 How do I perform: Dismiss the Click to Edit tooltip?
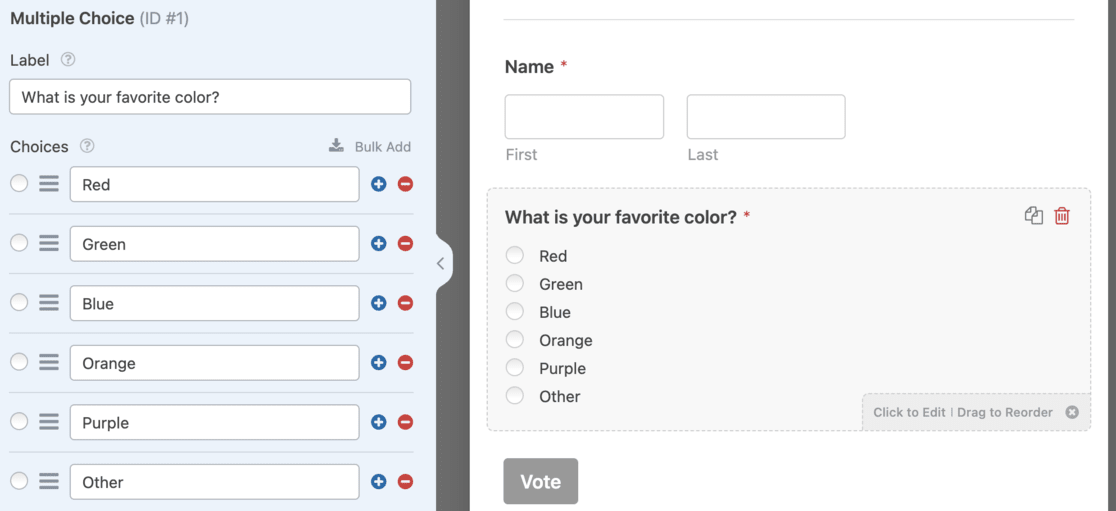[x=1072, y=412]
